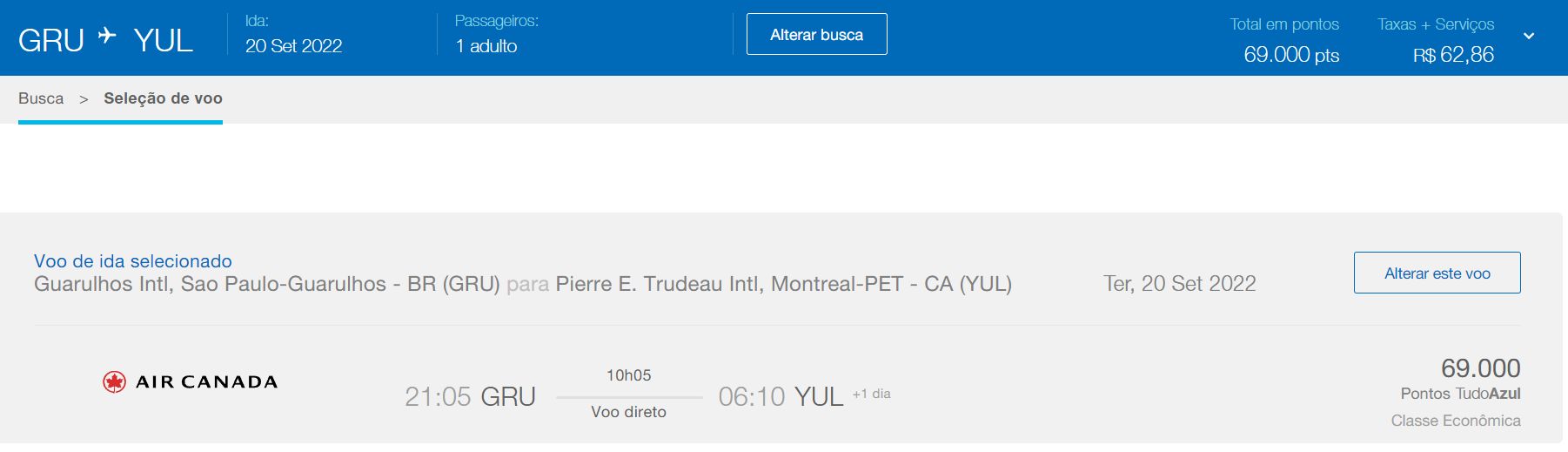
Task: Select the Seleção de voo tab
Action: point(163,98)
